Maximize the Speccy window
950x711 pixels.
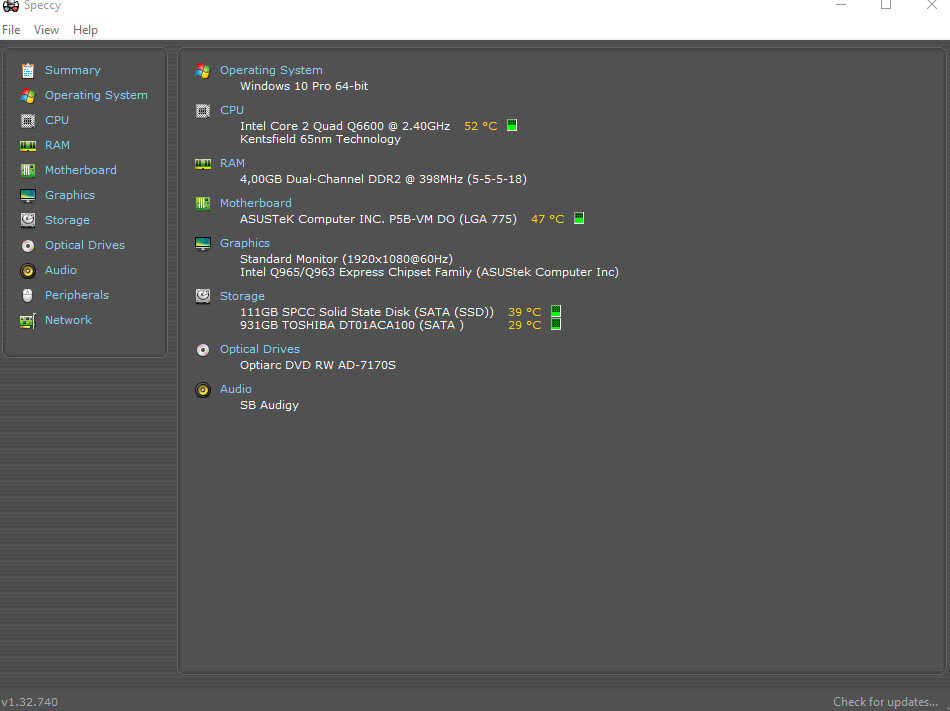pos(886,5)
